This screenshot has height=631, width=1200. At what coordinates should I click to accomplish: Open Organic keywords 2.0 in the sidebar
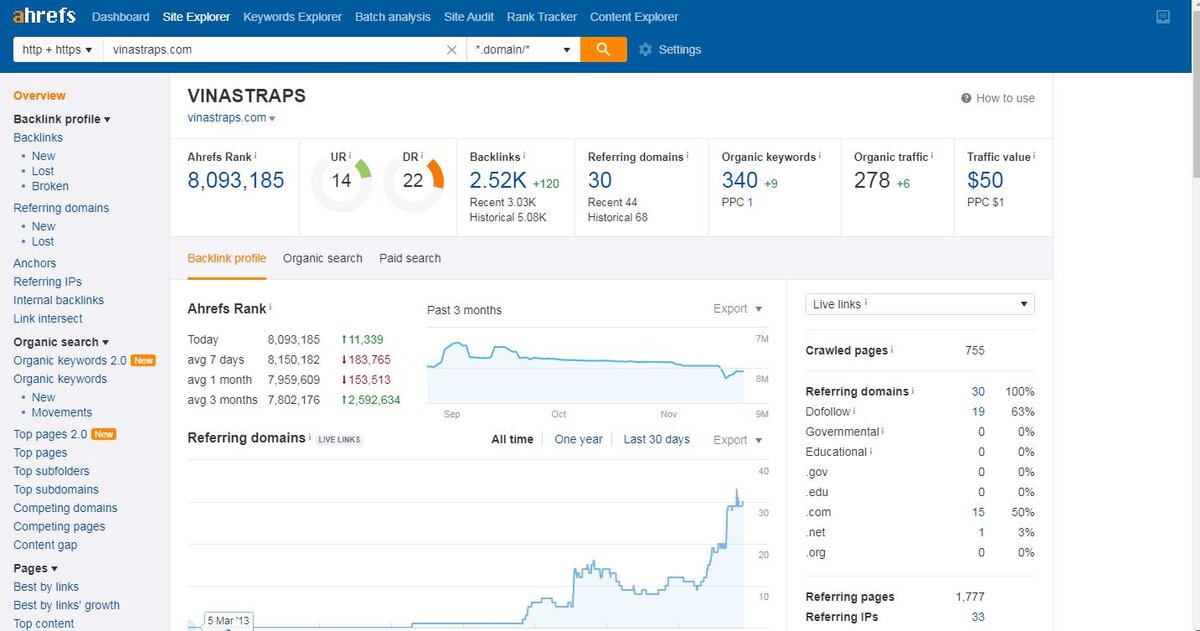click(x=70, y=360)
